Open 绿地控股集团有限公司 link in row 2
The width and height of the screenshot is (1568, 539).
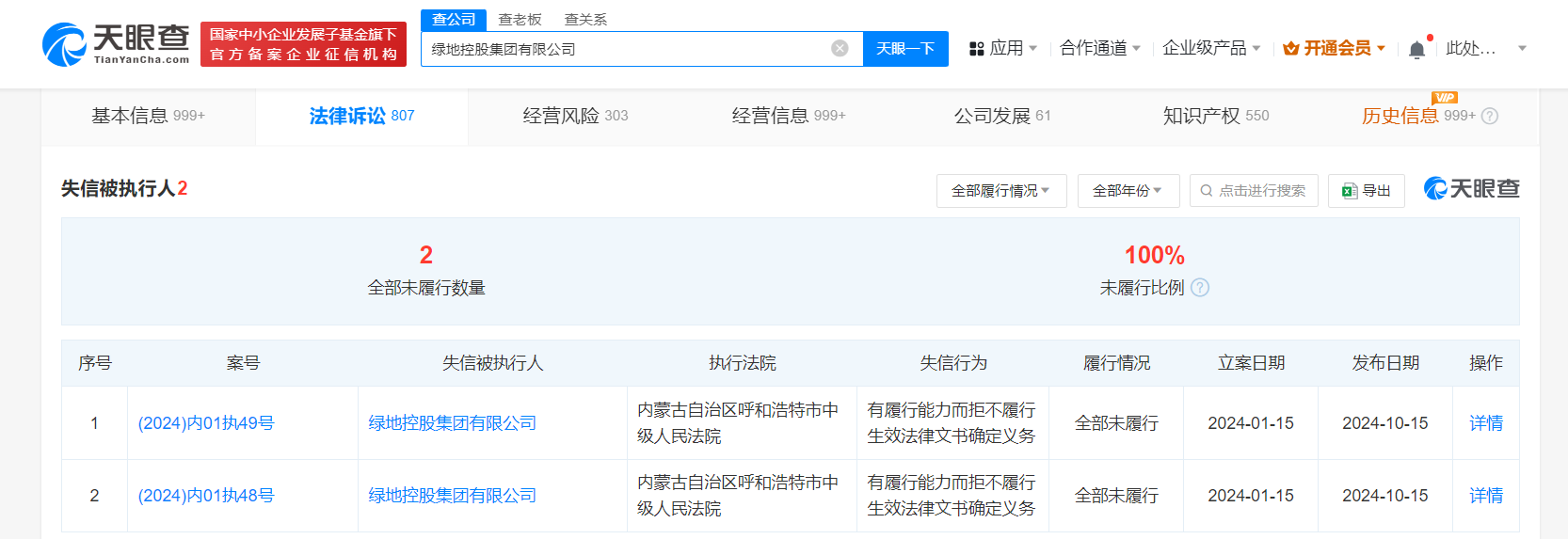click(x=452, y=496)
